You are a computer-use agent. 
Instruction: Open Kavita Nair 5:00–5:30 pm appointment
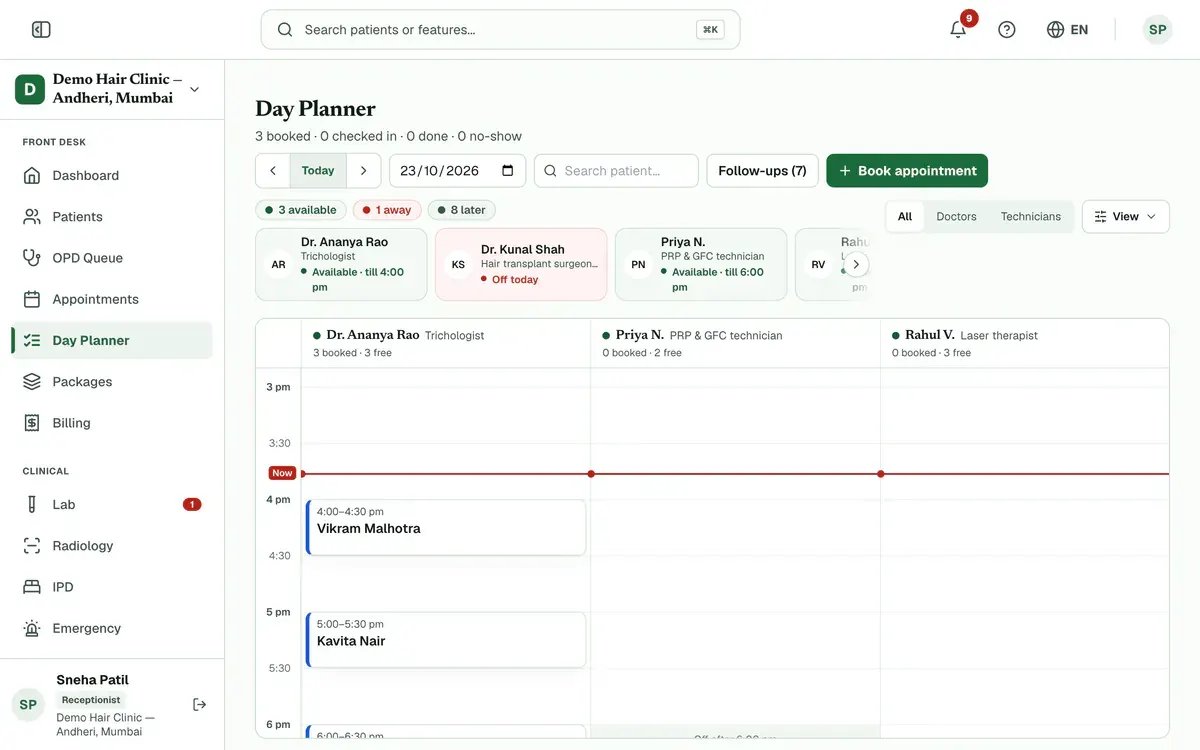[446, 640]
